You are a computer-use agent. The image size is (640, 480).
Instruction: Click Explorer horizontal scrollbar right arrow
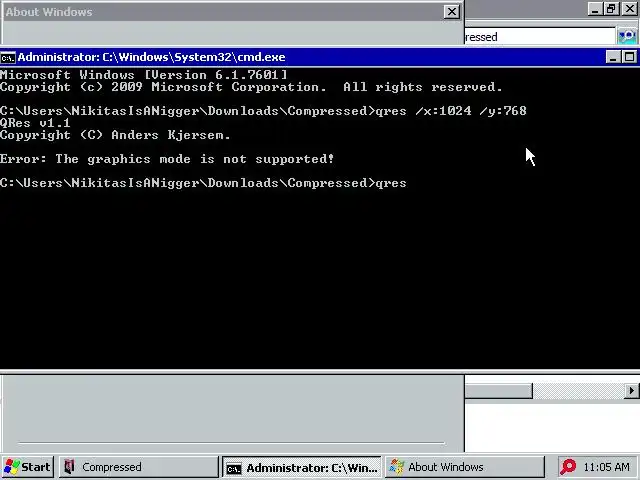tap(631, 391)
